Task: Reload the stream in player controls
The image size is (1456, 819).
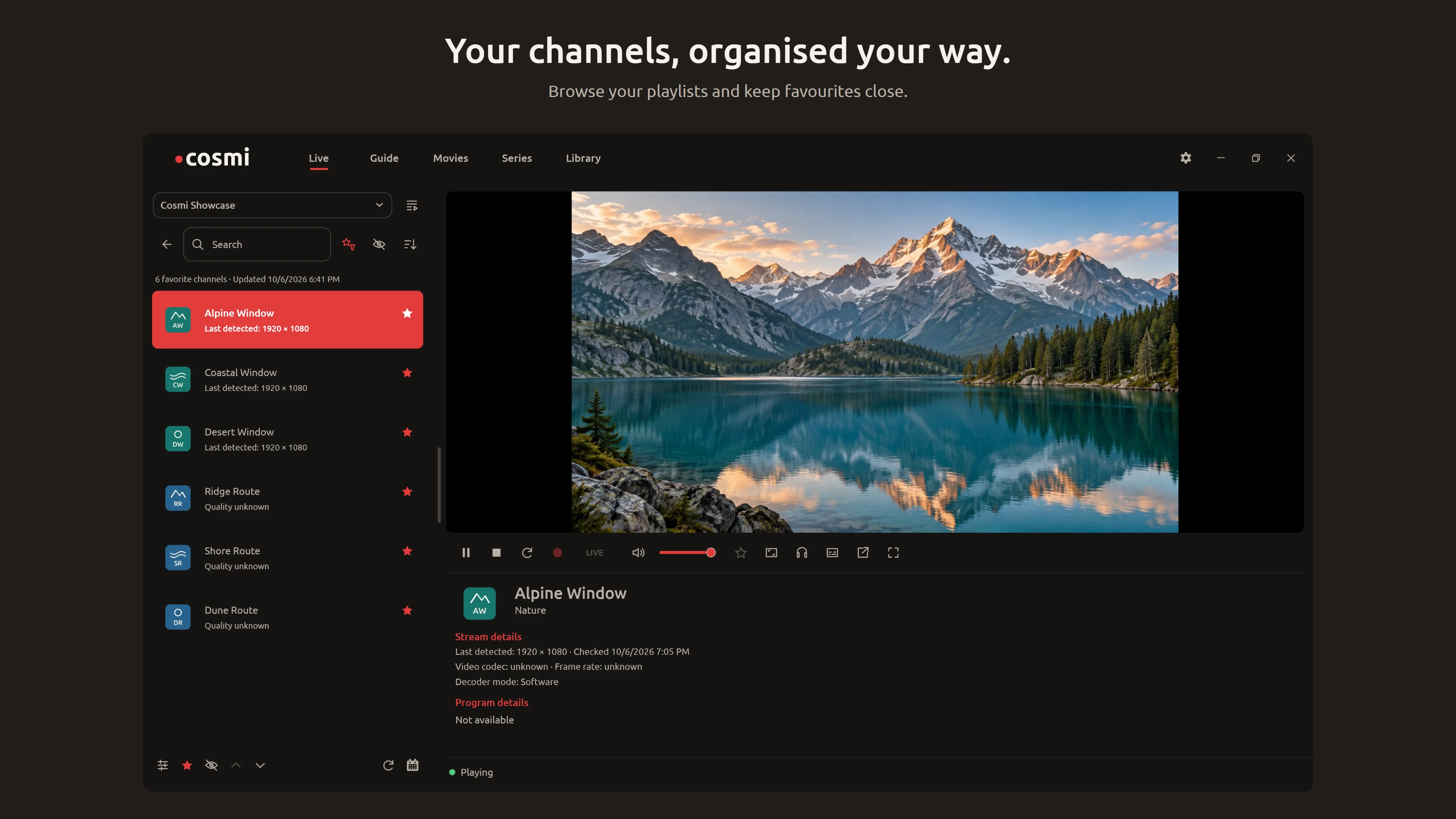Action: pyautogui.click(x=527, y=553)
